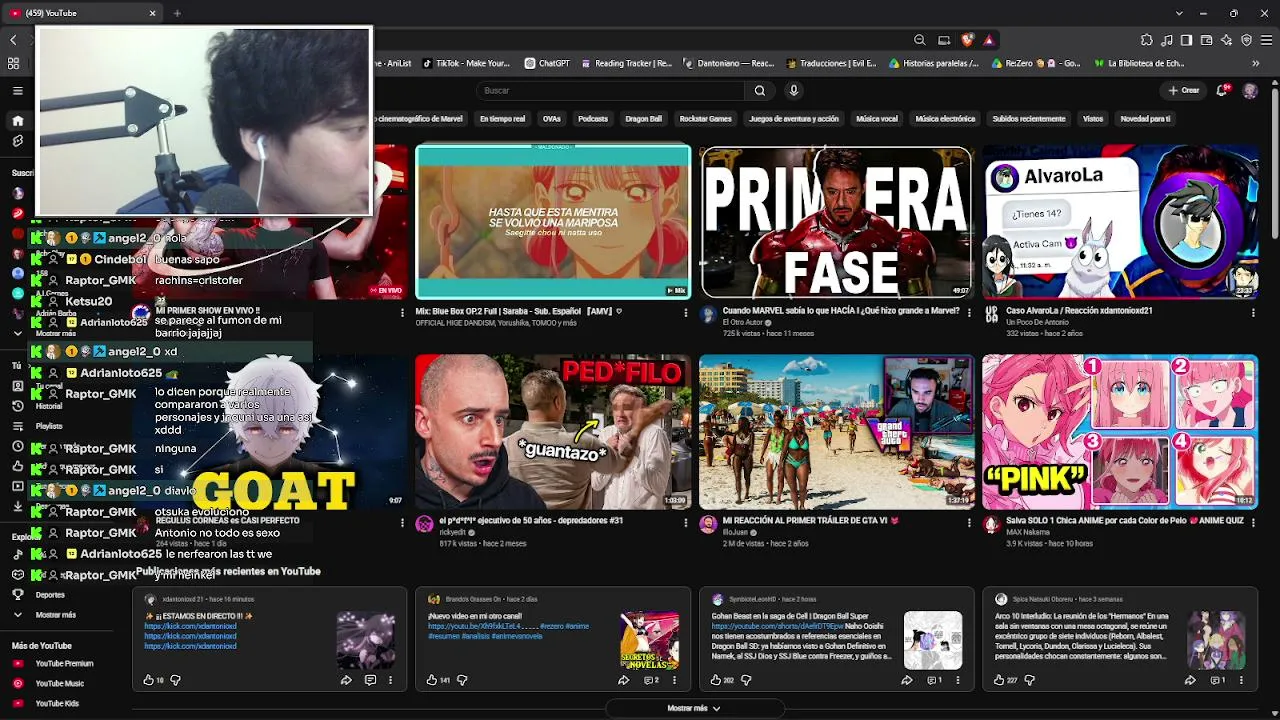Image resolution: width=1280 pixels, height=720 pixels.
Task: Open options menu for Blue Box AMV video
Action: click(685, 313)
